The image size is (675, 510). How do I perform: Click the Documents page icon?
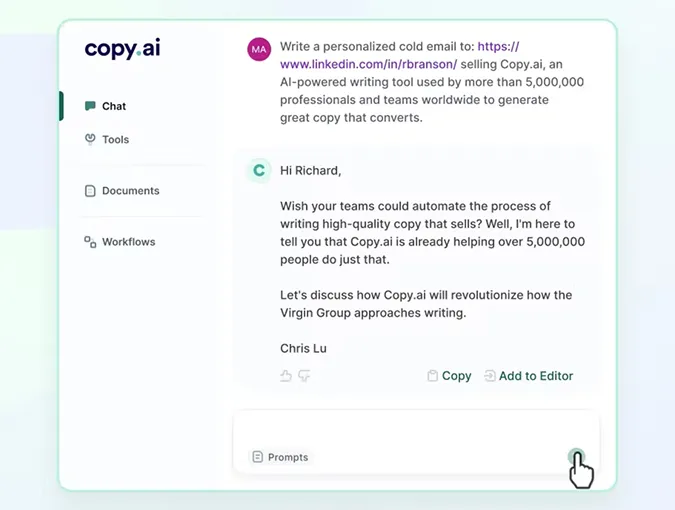(90, 191)
